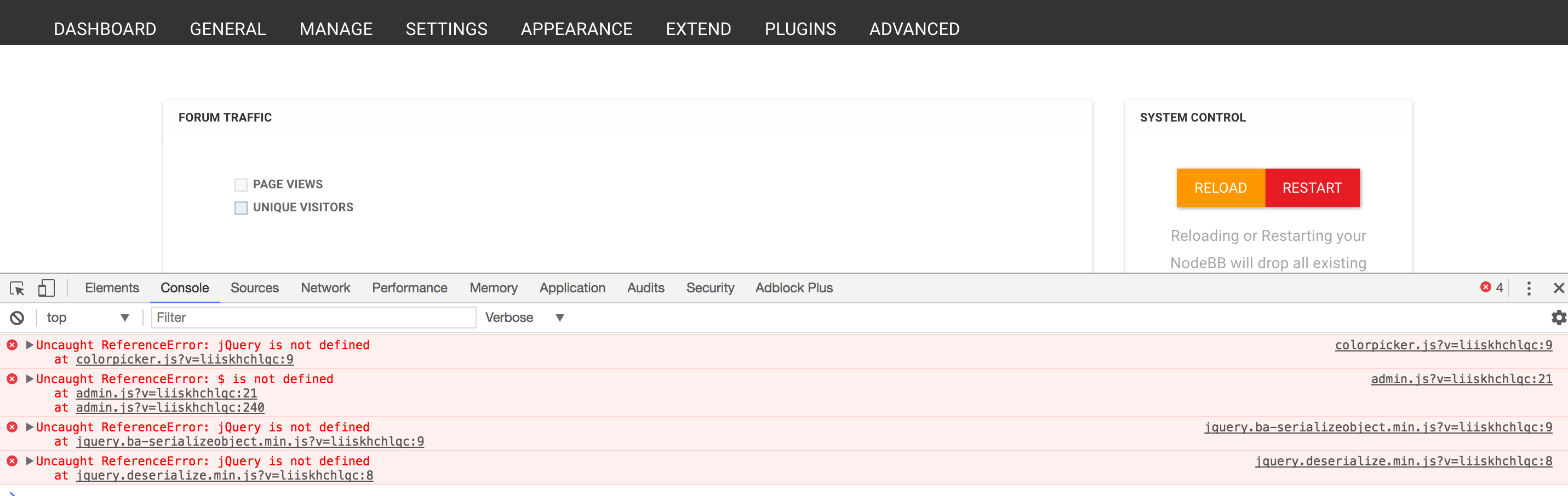Click the RESTART button
Screen dimensions: 1568x496
(1312, 188)
